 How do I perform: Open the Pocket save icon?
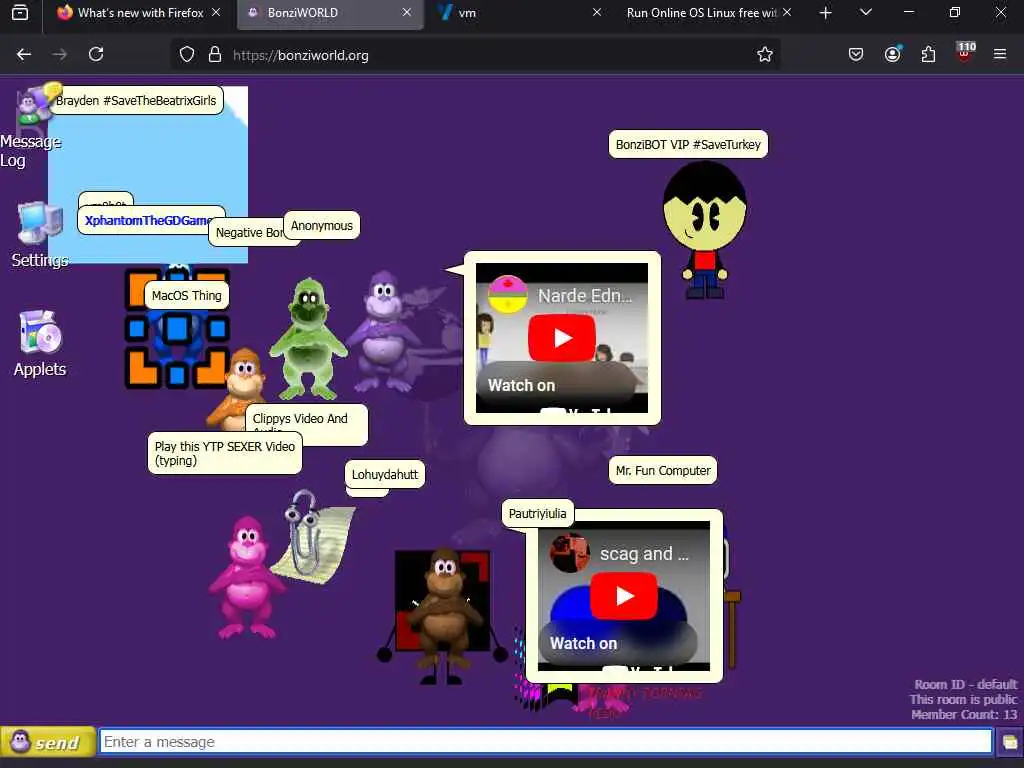pos(856,55)
